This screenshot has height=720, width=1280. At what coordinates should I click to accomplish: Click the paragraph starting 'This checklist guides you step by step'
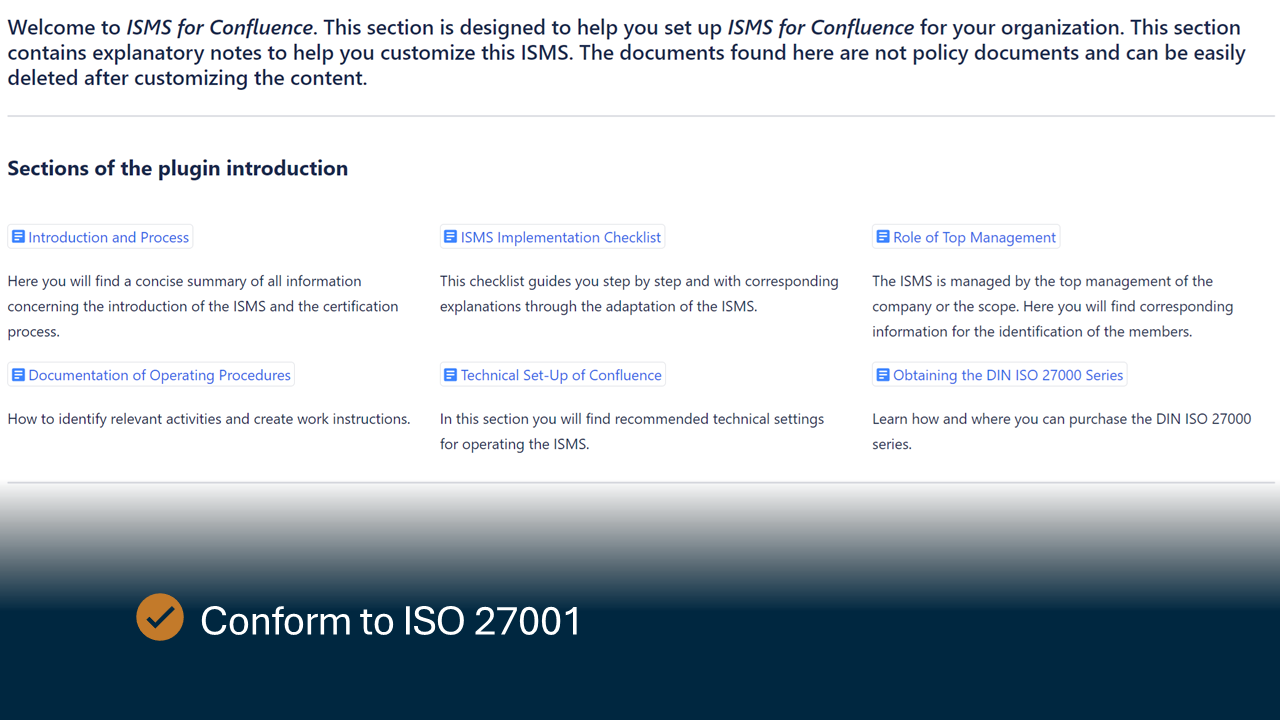(x=639, y=294)
